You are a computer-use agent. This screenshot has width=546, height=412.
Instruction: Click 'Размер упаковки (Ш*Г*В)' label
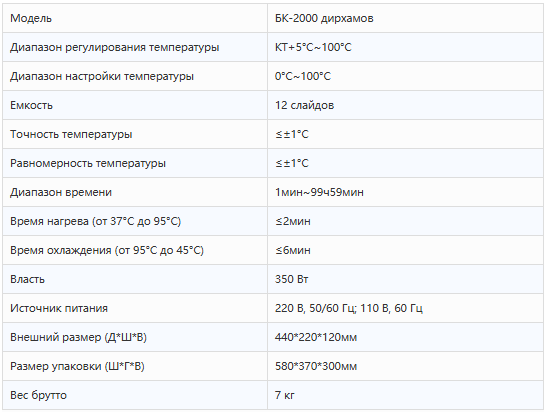(77, 366)
